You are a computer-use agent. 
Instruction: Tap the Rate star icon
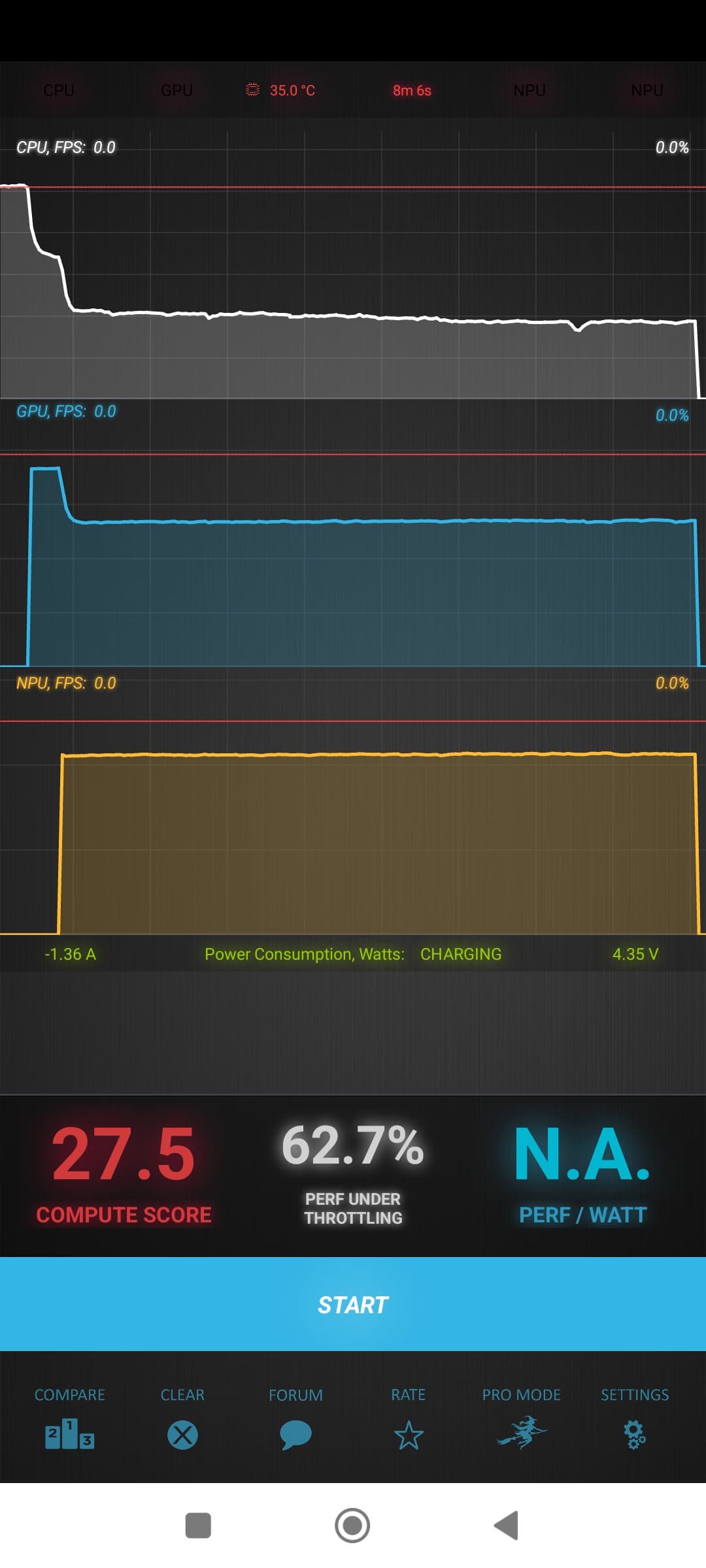409,1435
